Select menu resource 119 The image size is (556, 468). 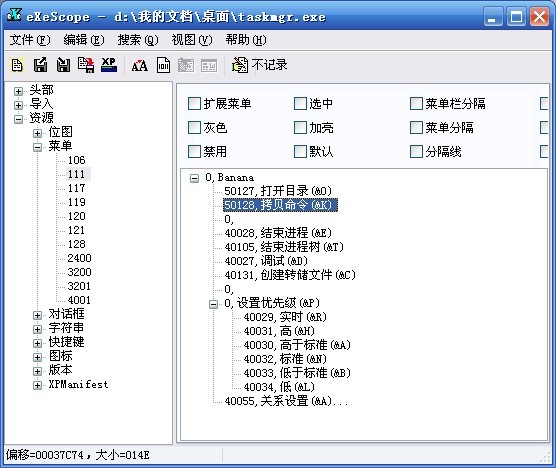77,202
